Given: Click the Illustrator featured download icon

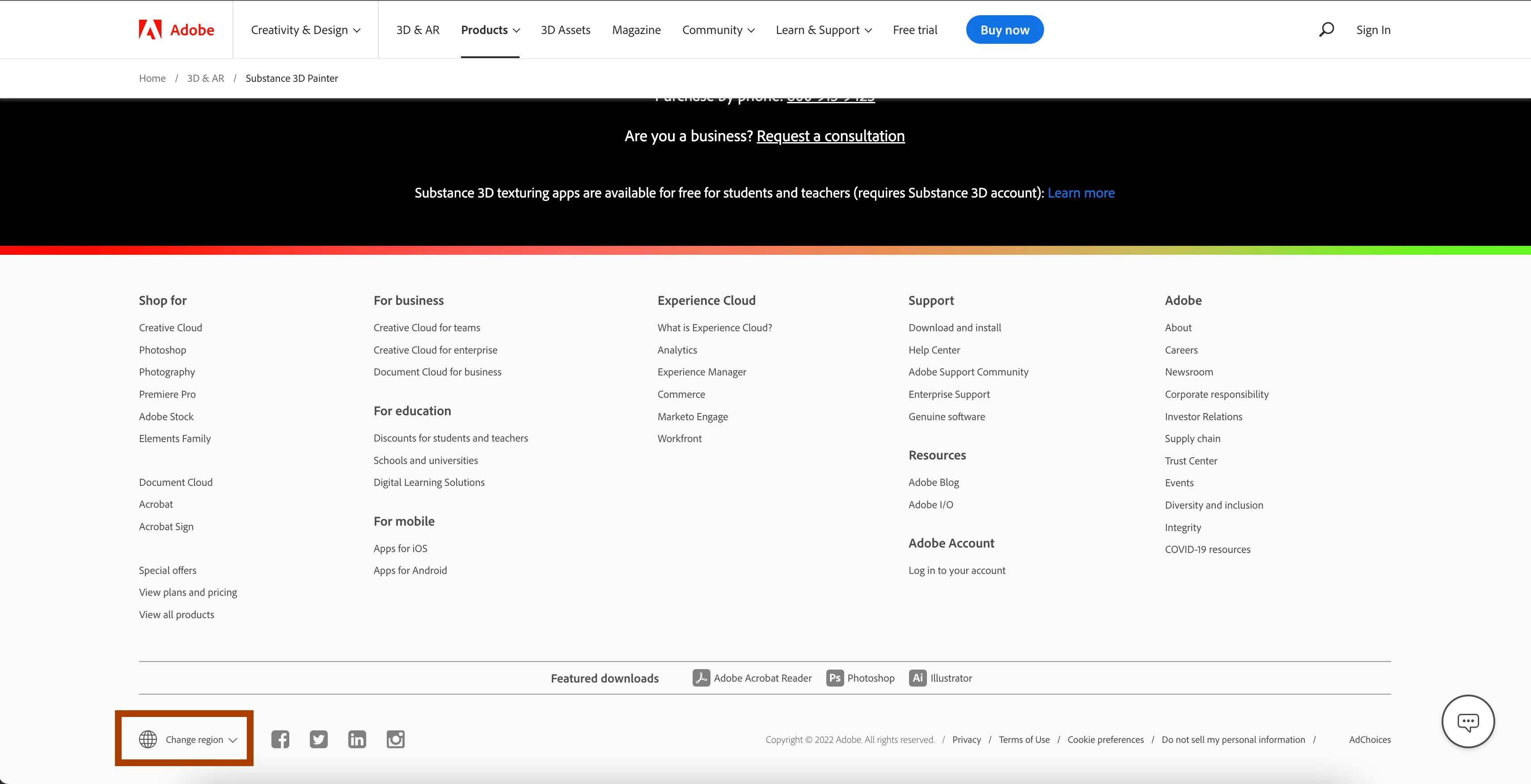Looking at the screenshot, I should [917, 678].
